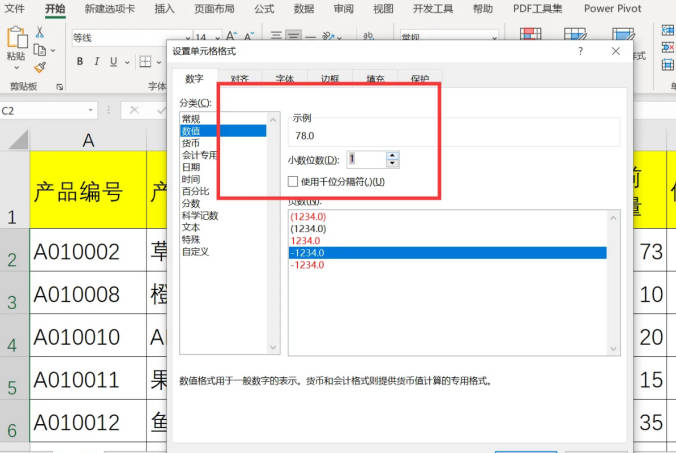Select 自定义 category
The image size is (676, 453).
click(x=223, y=251)
